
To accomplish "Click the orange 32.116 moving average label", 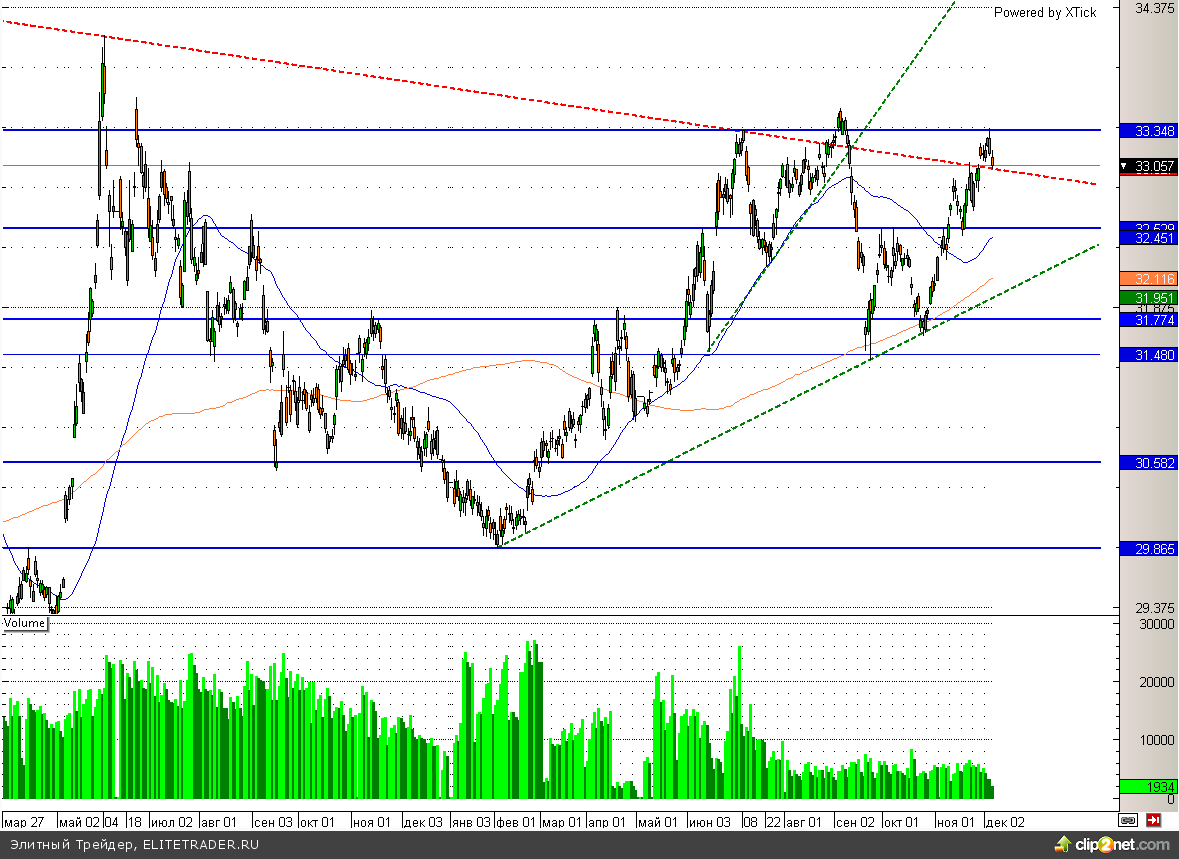I will 1147,278.
